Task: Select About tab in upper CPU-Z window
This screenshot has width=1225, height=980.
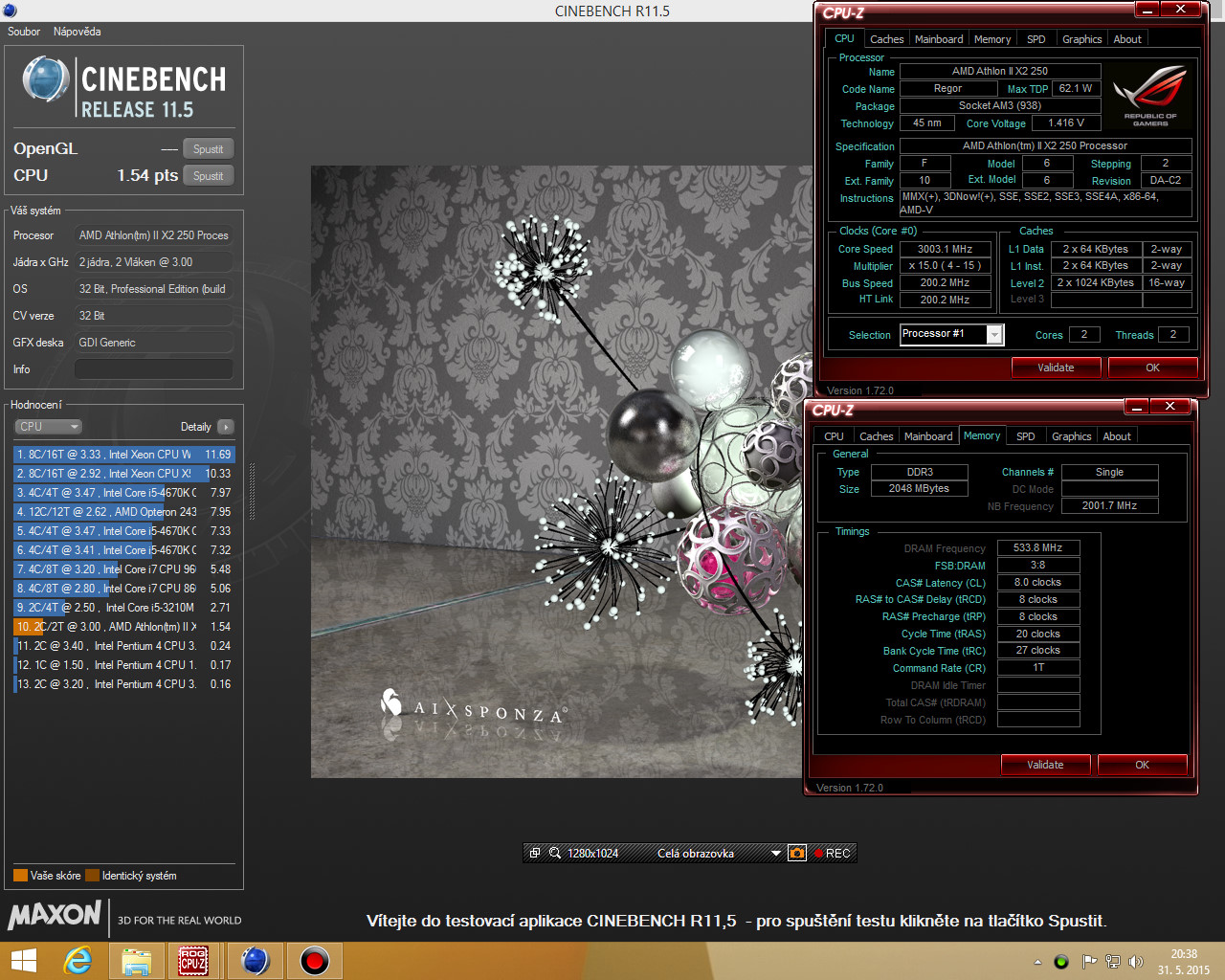Action: click(1127, 39)
